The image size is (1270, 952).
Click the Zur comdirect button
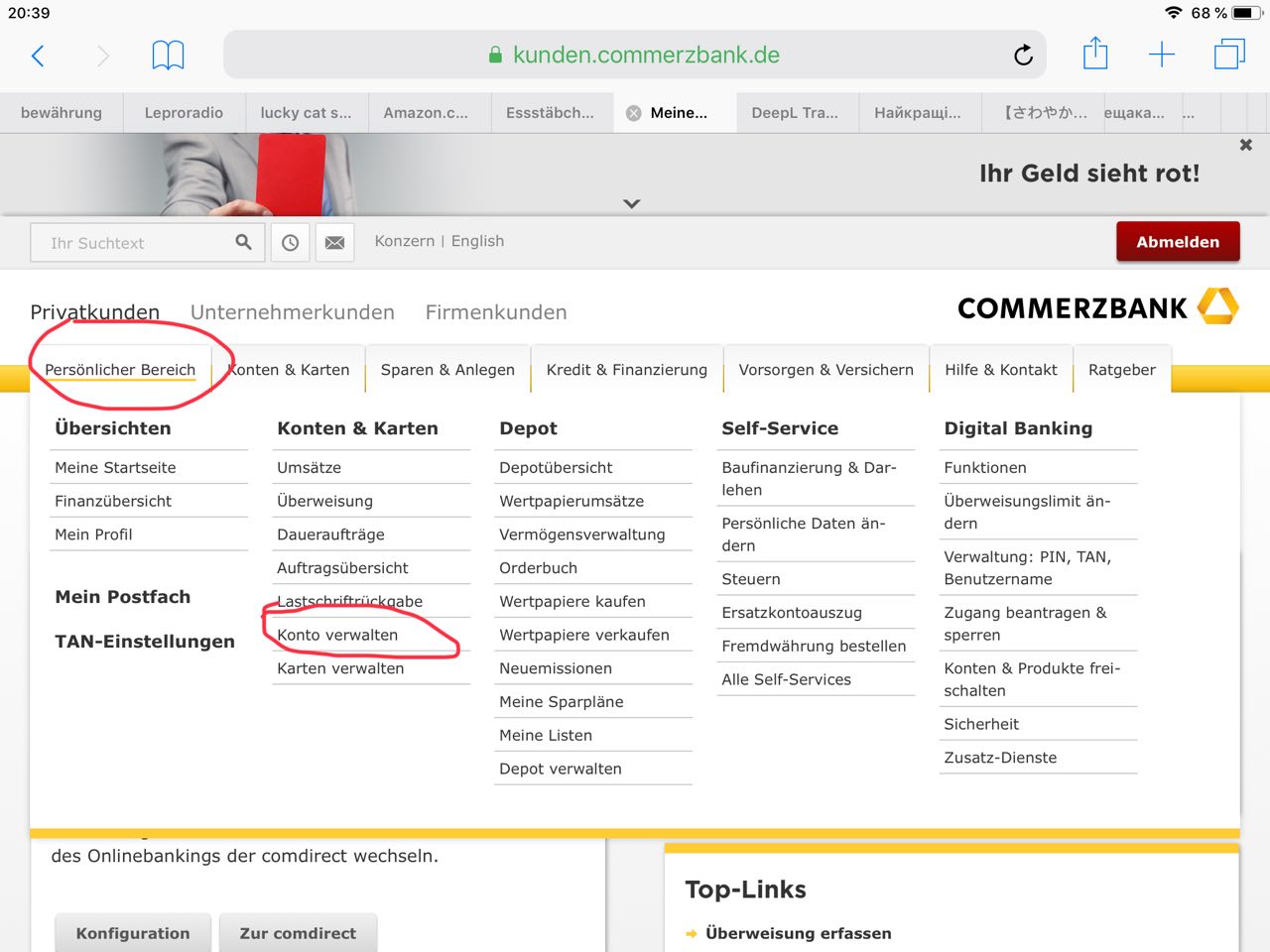pos(298,933)
